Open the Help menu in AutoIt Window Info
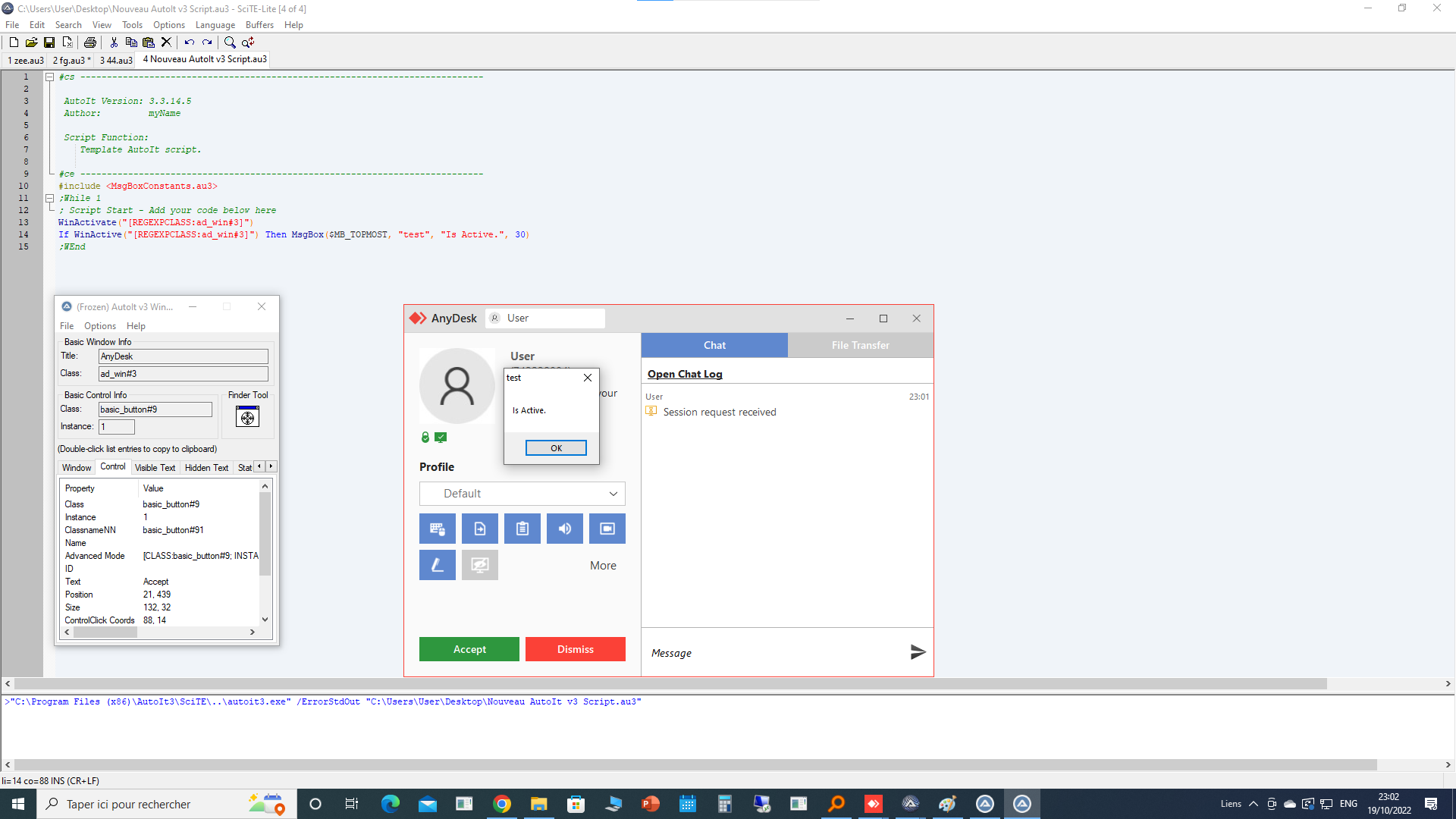Screen dimensions: 1456x819 [136, 326]
